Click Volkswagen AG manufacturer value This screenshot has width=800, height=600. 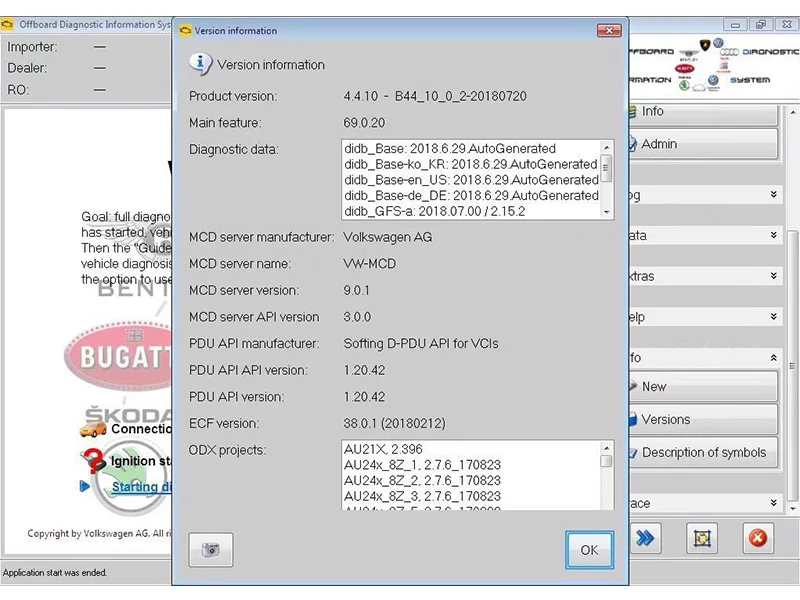(388, 237)
